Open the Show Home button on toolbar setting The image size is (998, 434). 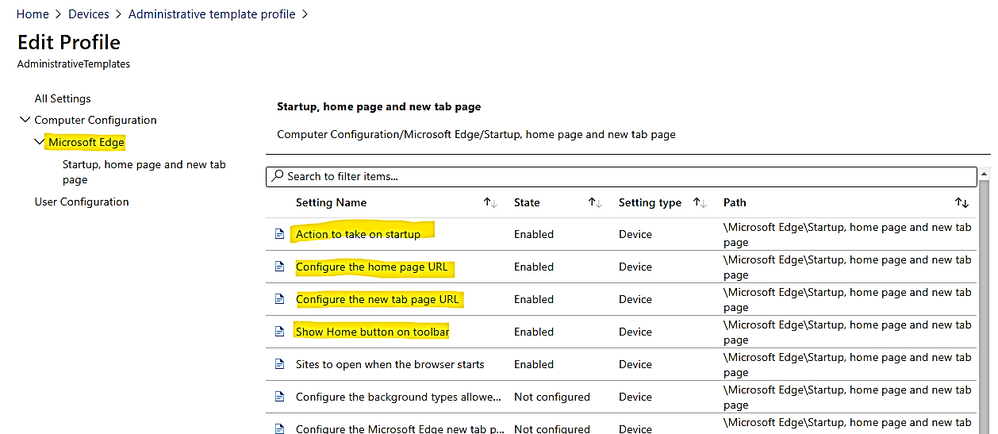point(372,332)
